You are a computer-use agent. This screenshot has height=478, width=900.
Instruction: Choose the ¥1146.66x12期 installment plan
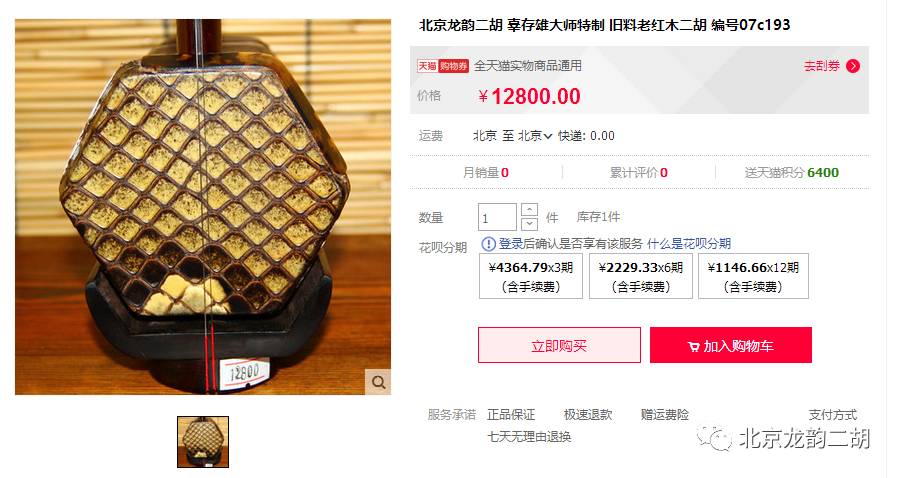pyautogui.click(x=753, y=276)
